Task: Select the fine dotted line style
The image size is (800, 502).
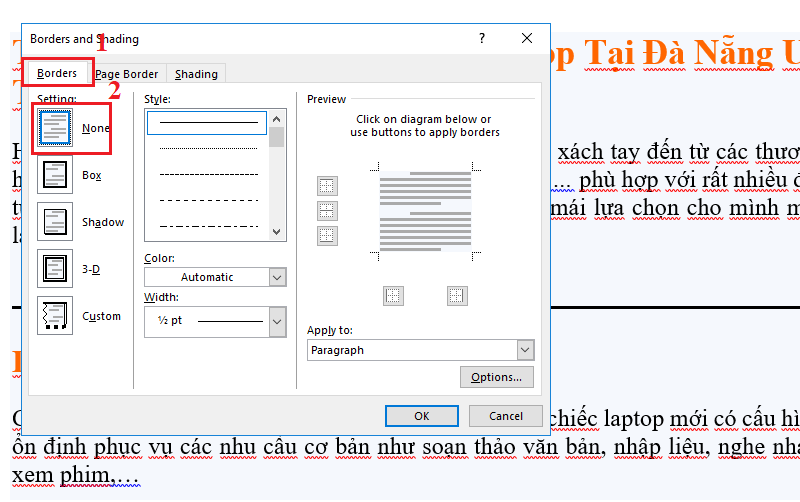Action: pyautogui.click(x=208, y=148)
